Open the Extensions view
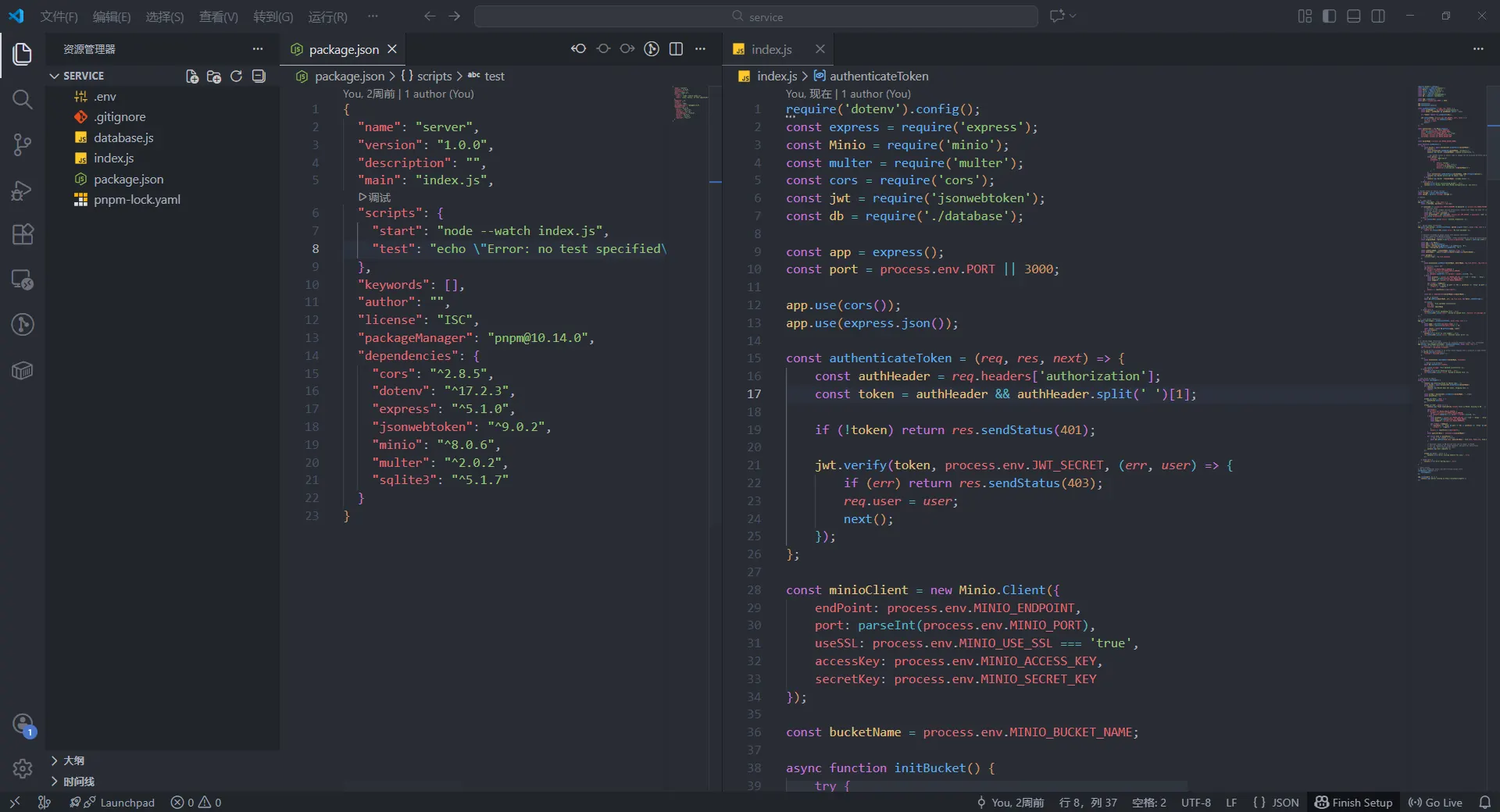 tap(22, 235)
